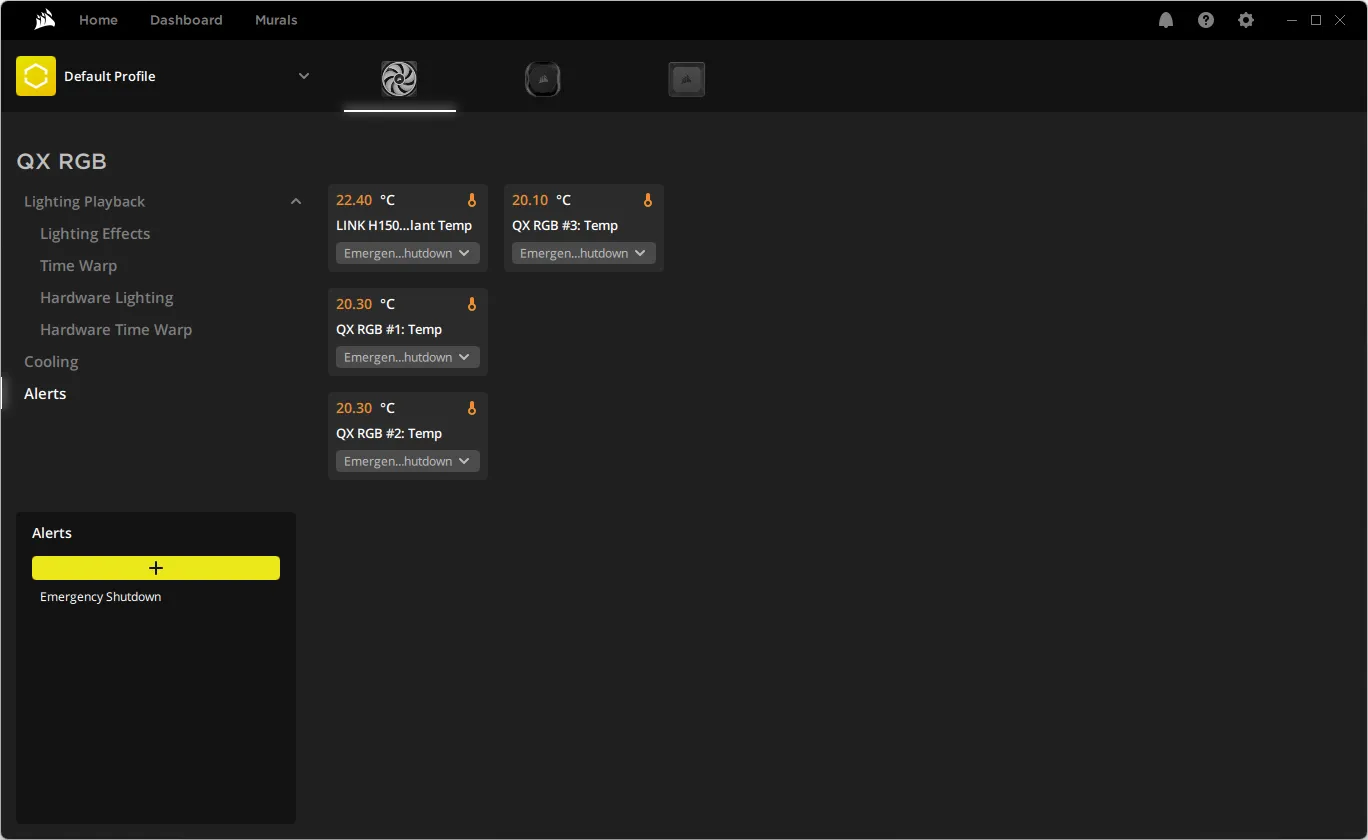The image size is (1368, 840).
Task: Click the Default Profile name
Action: point(110,76)
